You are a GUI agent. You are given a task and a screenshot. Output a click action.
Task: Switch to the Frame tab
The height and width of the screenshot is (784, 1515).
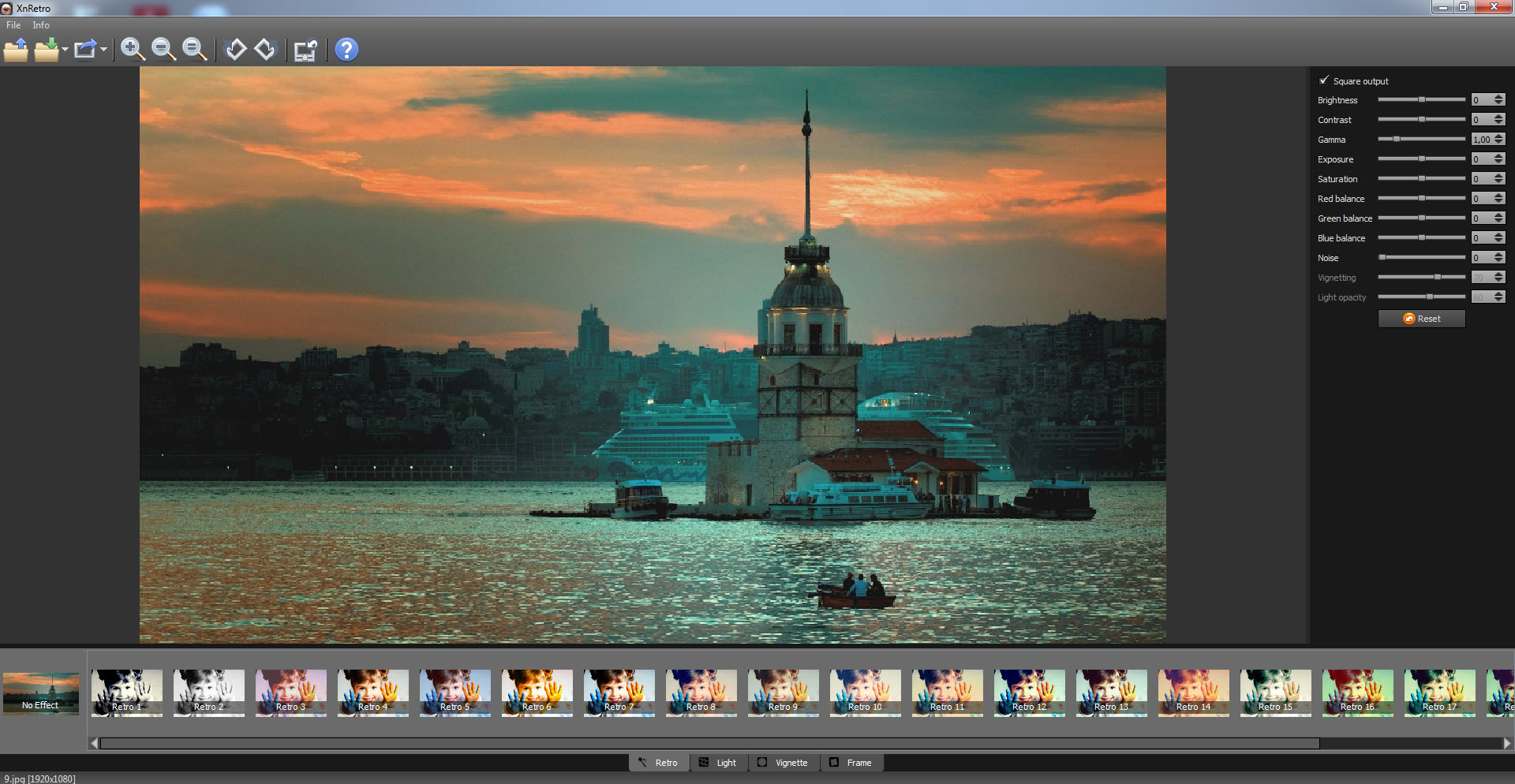click(x=851, y=763)
